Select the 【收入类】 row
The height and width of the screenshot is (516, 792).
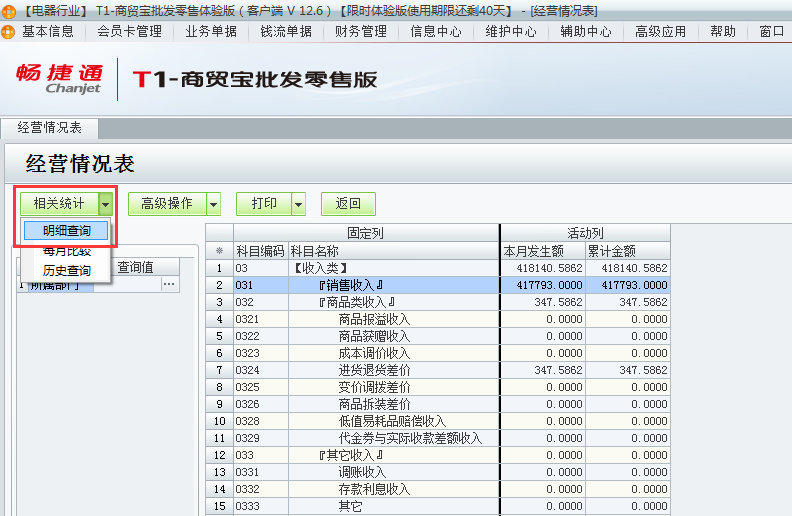click(438, 268)
